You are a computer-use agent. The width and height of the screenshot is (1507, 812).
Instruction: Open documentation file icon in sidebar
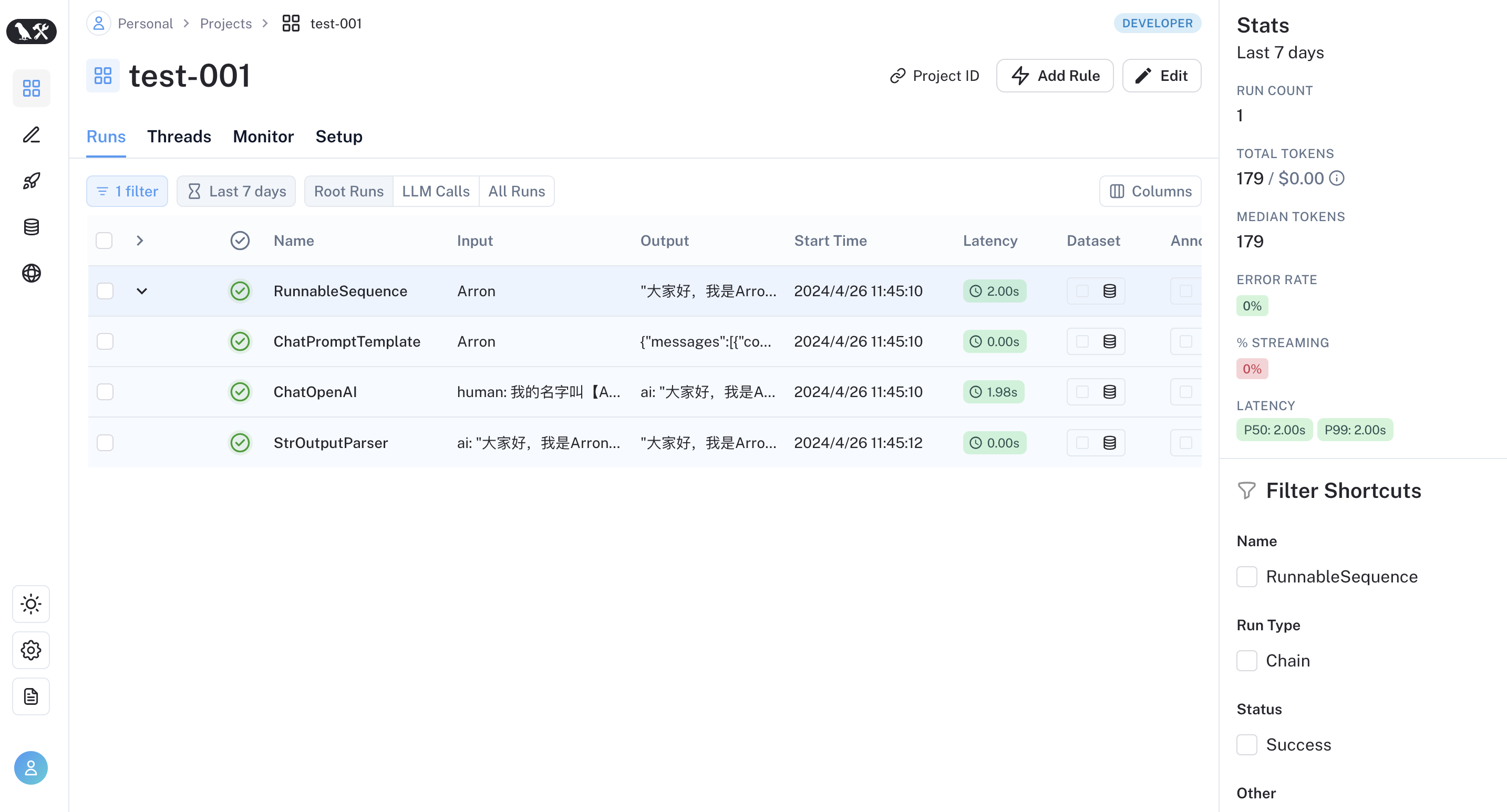(31, 696)
